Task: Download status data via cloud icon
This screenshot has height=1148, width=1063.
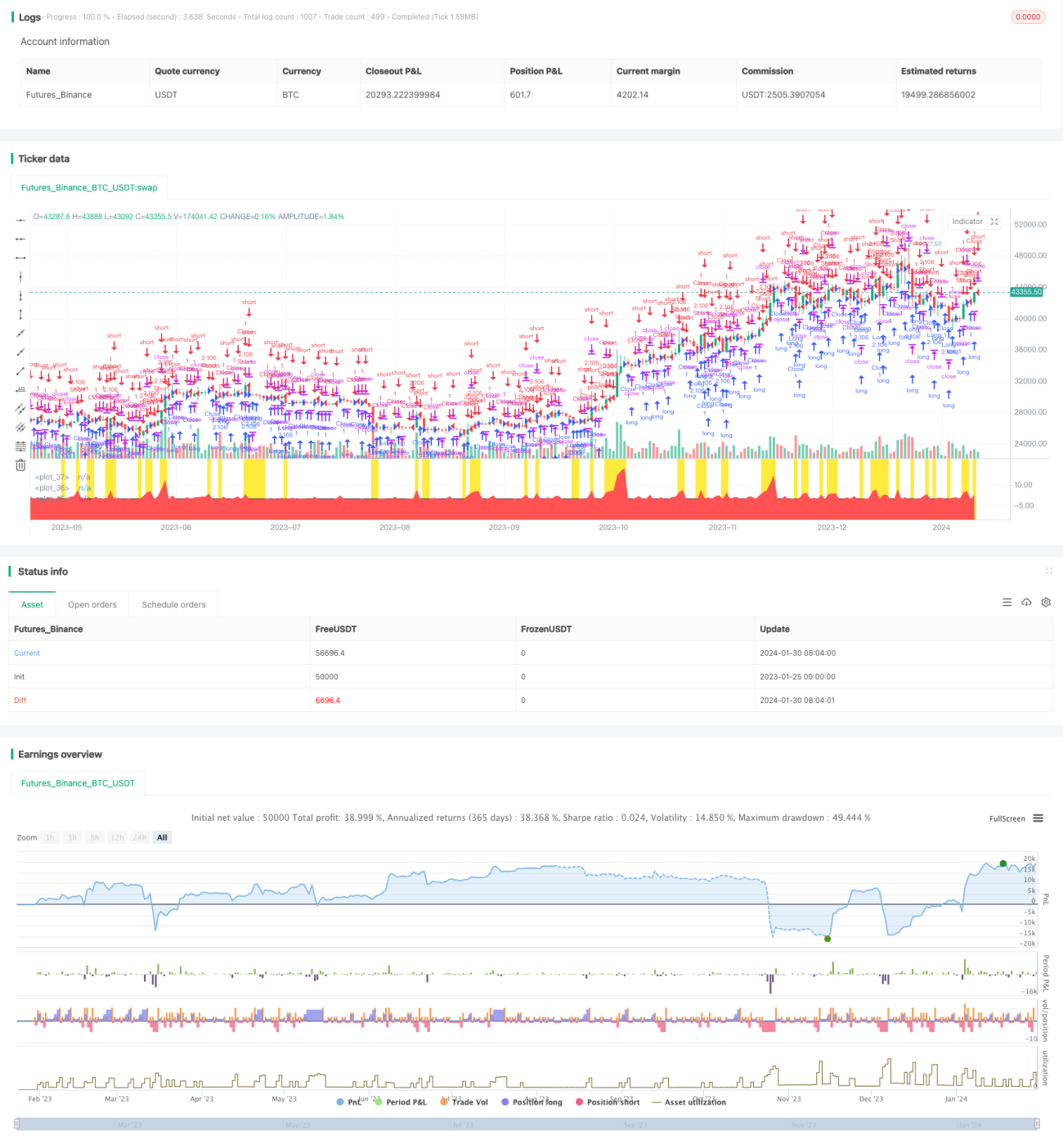Action: [x=1026, y=603]
